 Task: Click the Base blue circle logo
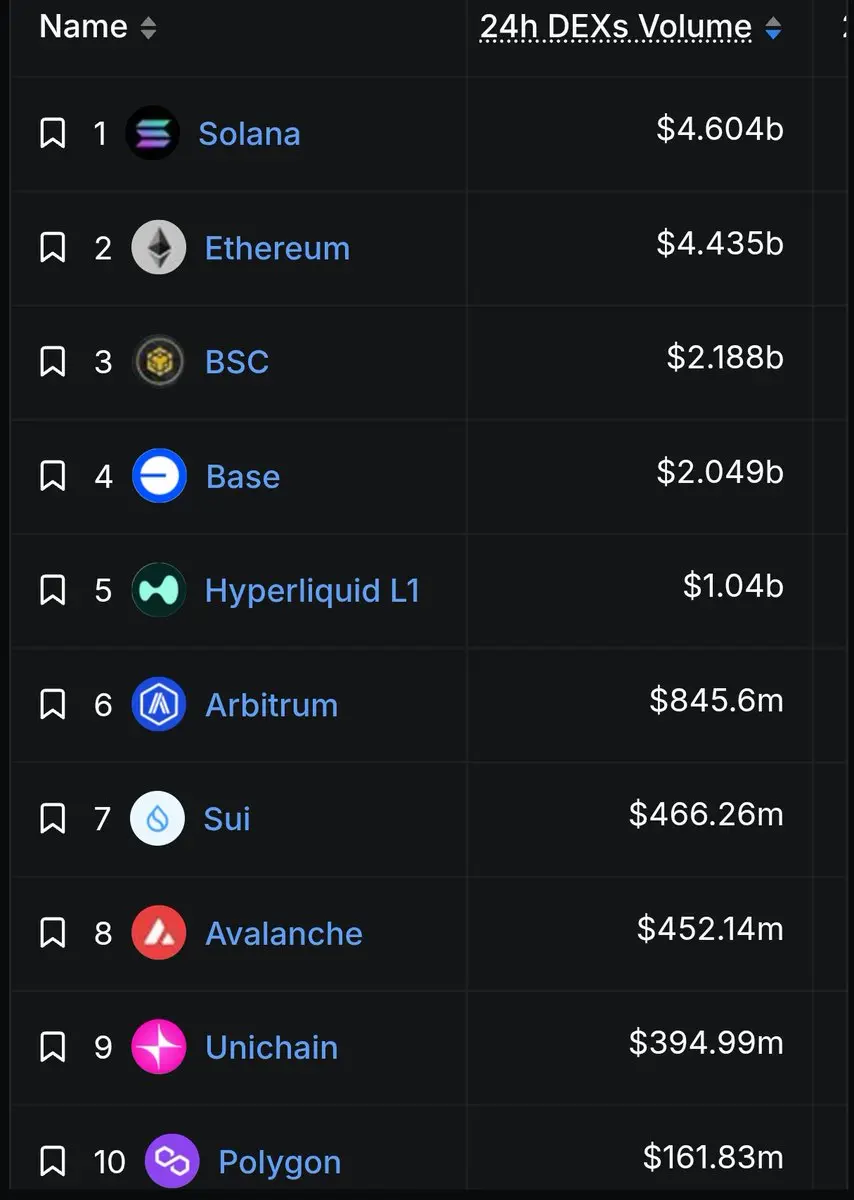[x=159, y=476]
